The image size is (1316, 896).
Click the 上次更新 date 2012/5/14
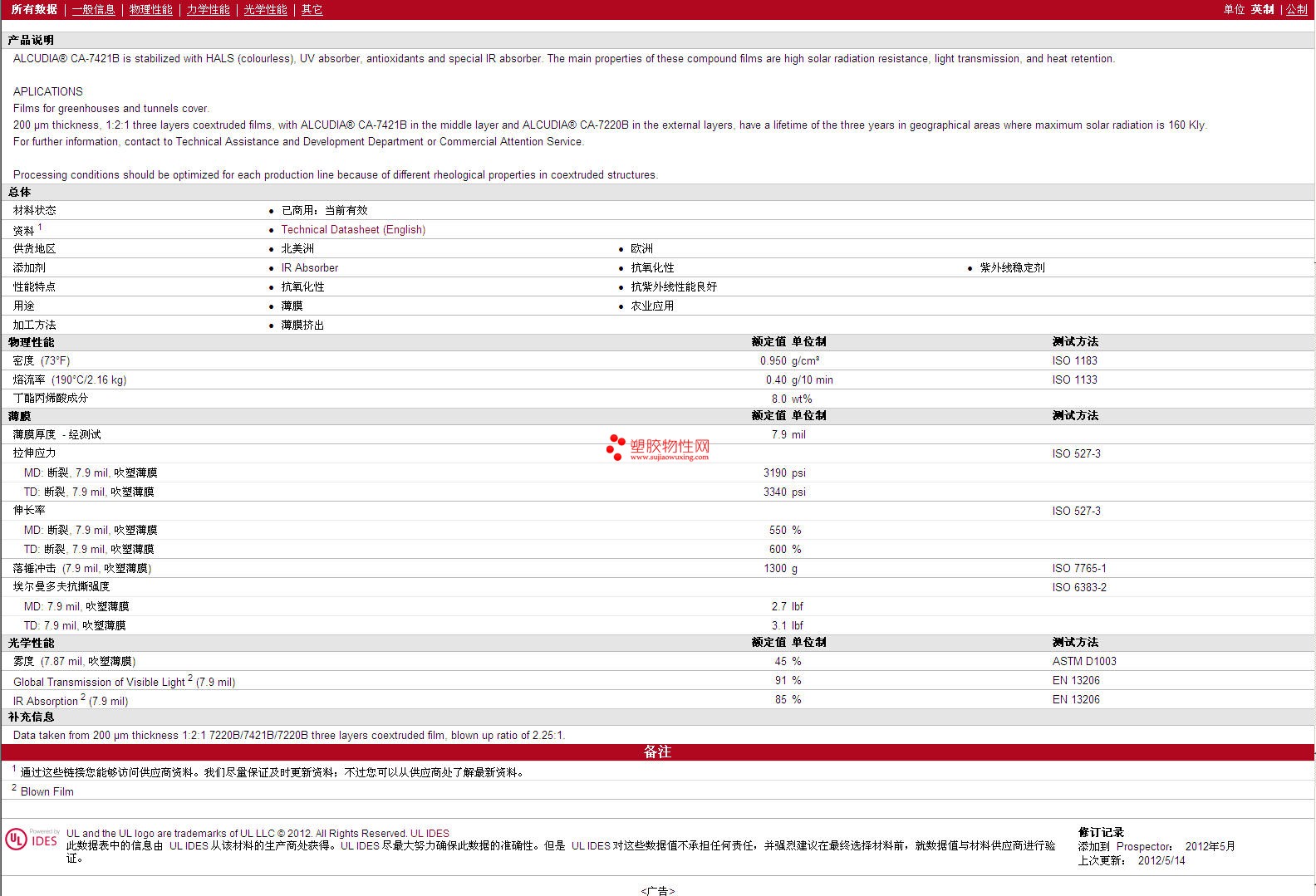(1161, 861)
